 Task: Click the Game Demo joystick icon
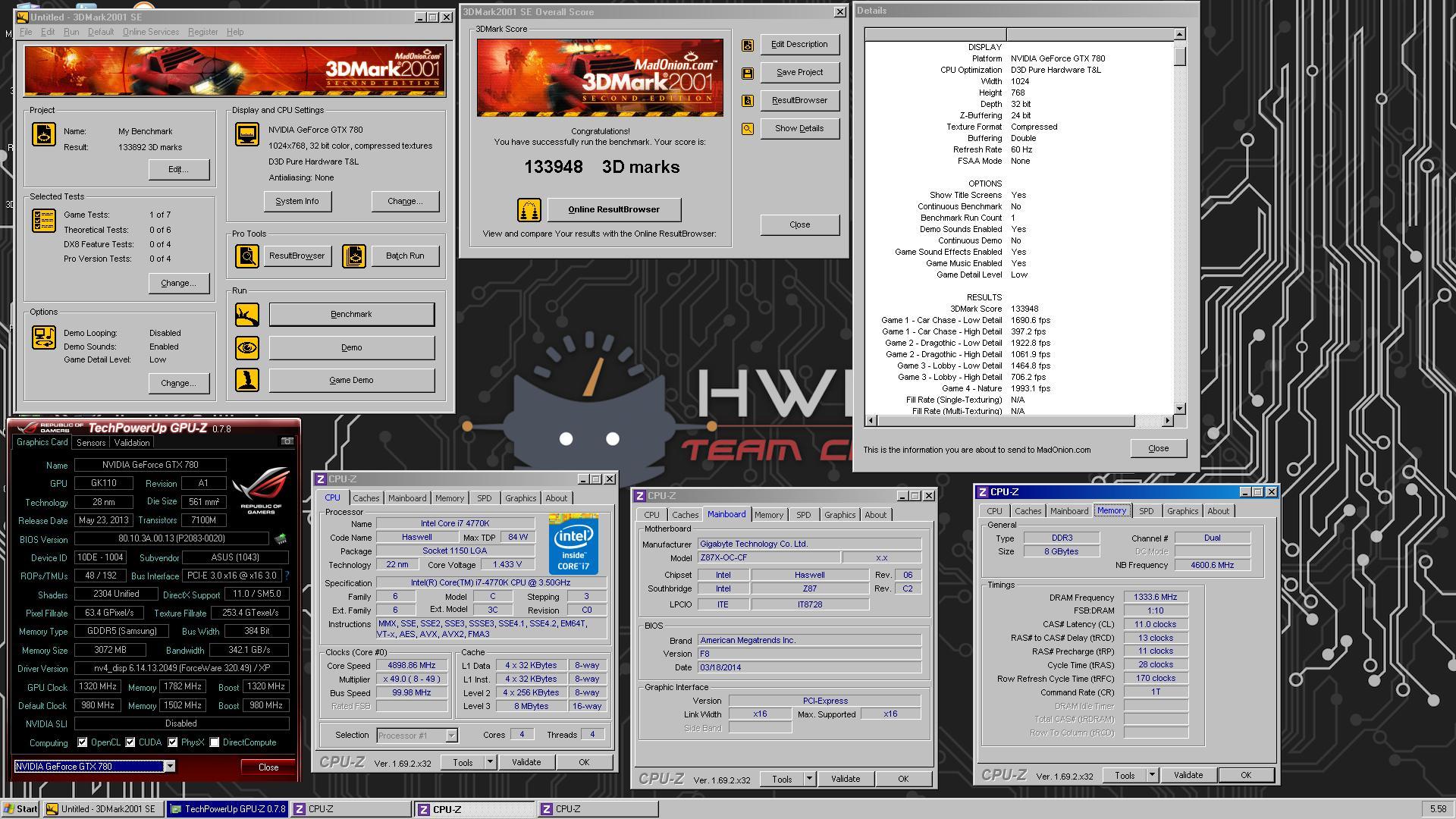pyautogui.click(x=247, y=380)
